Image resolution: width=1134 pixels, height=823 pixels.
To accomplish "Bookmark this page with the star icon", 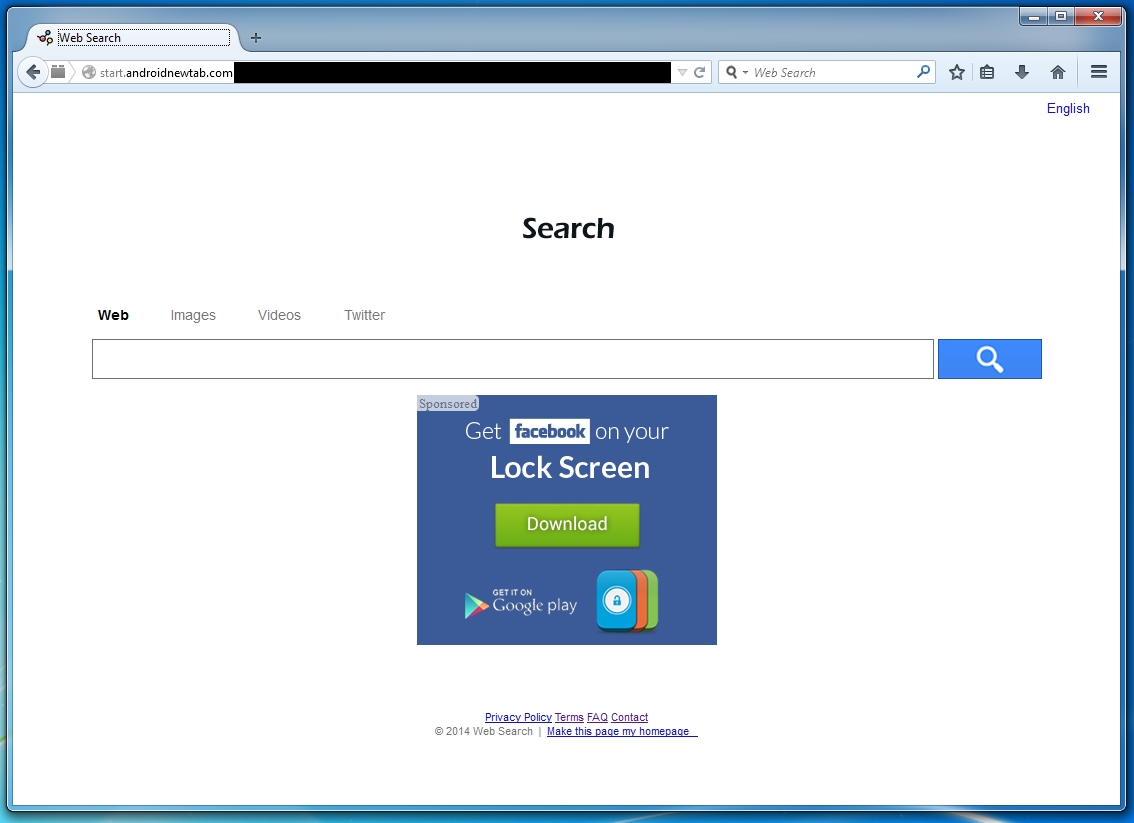I will (x=957, y=72).
